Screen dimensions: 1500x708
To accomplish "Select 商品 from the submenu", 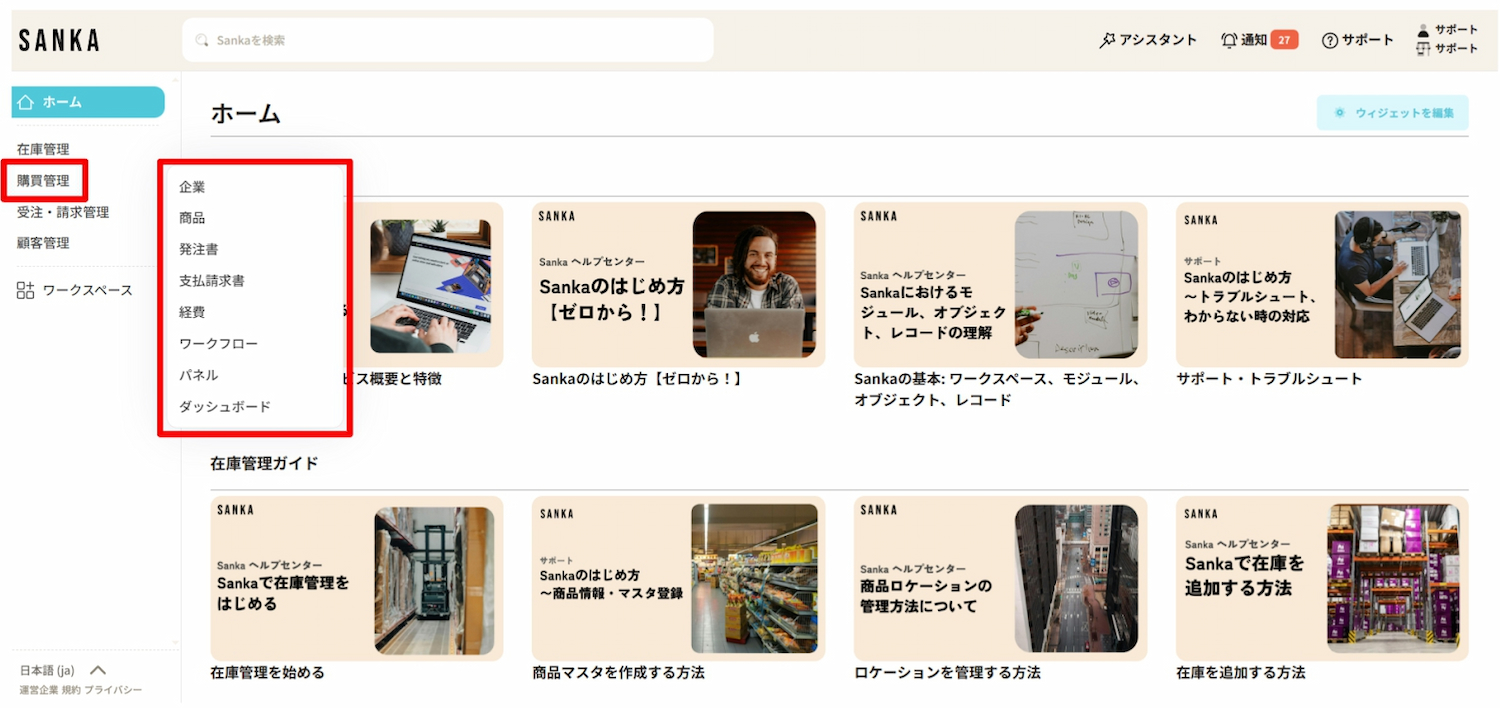I will click(x=192, y=217).
